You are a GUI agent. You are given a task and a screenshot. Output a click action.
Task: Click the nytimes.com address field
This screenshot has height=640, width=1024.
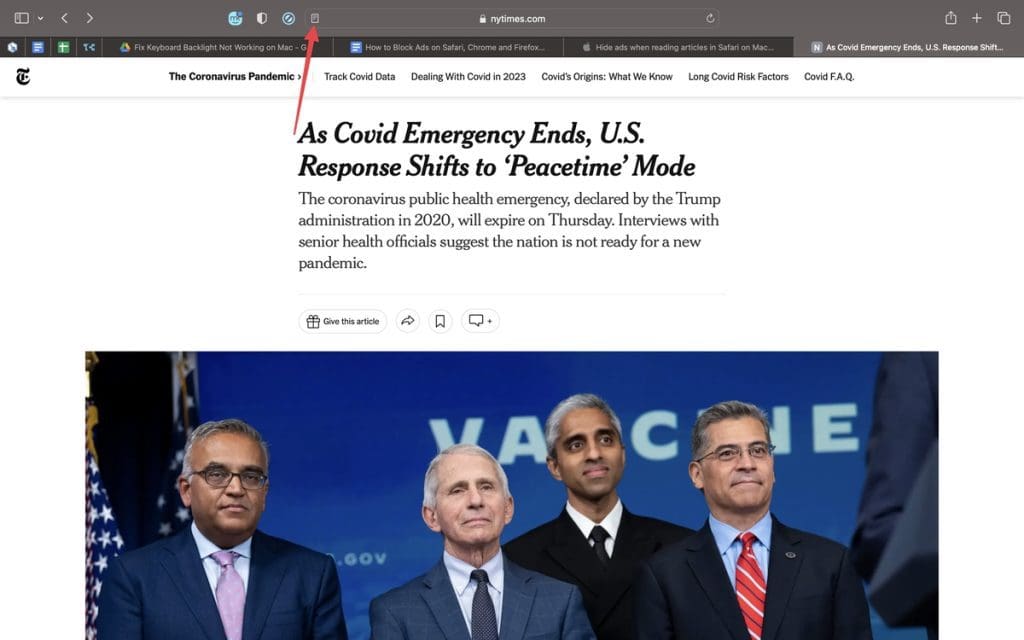513,18
